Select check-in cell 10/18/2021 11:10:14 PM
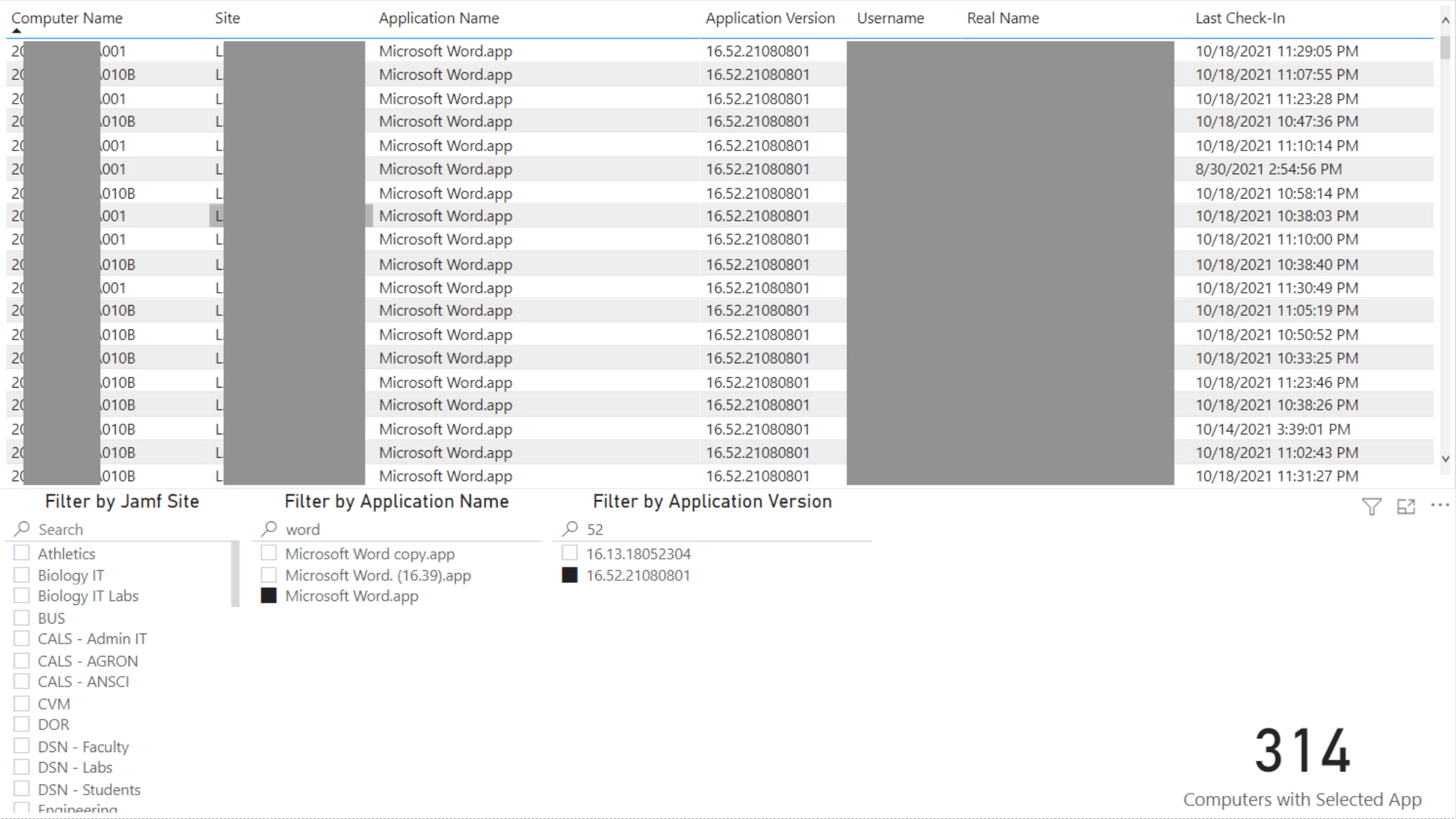The width and height of the screenshot is (1456, 819). click(1277, 145)
